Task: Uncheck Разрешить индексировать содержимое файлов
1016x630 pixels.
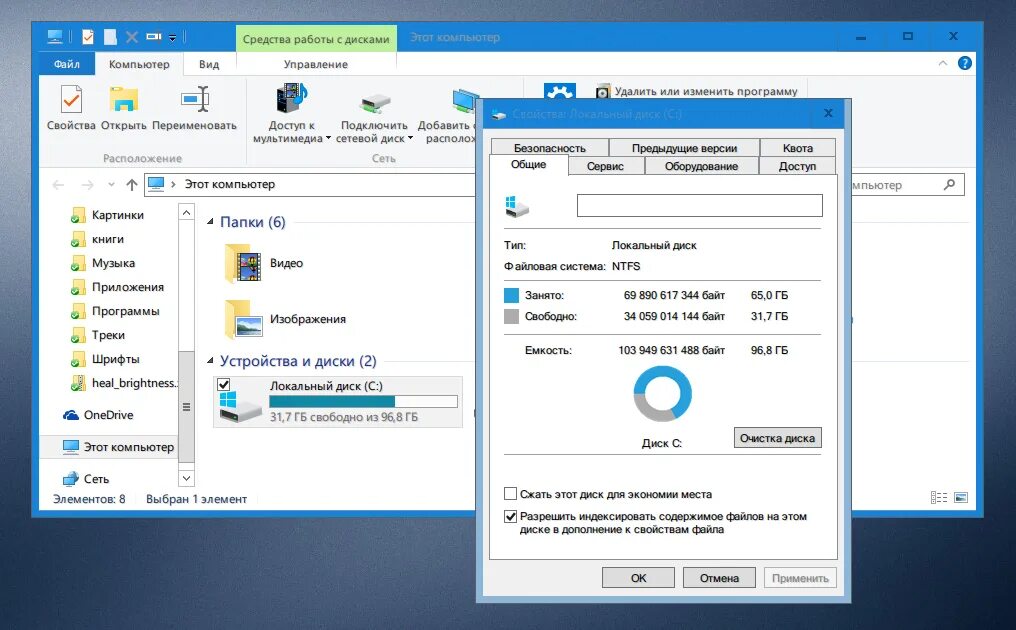Action: pos(511,517)
